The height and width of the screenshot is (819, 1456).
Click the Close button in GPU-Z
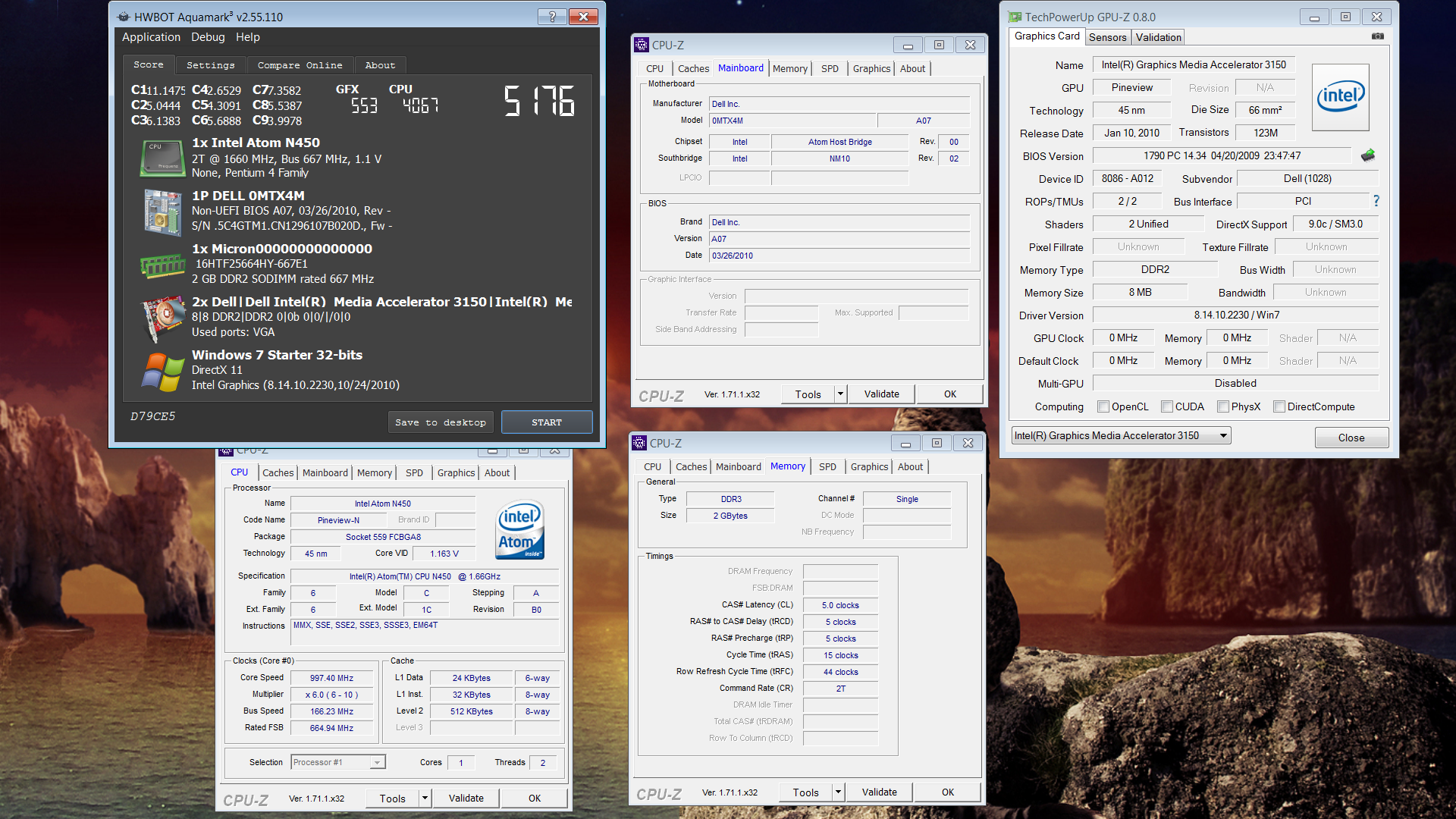click(x=1351, y=438)
